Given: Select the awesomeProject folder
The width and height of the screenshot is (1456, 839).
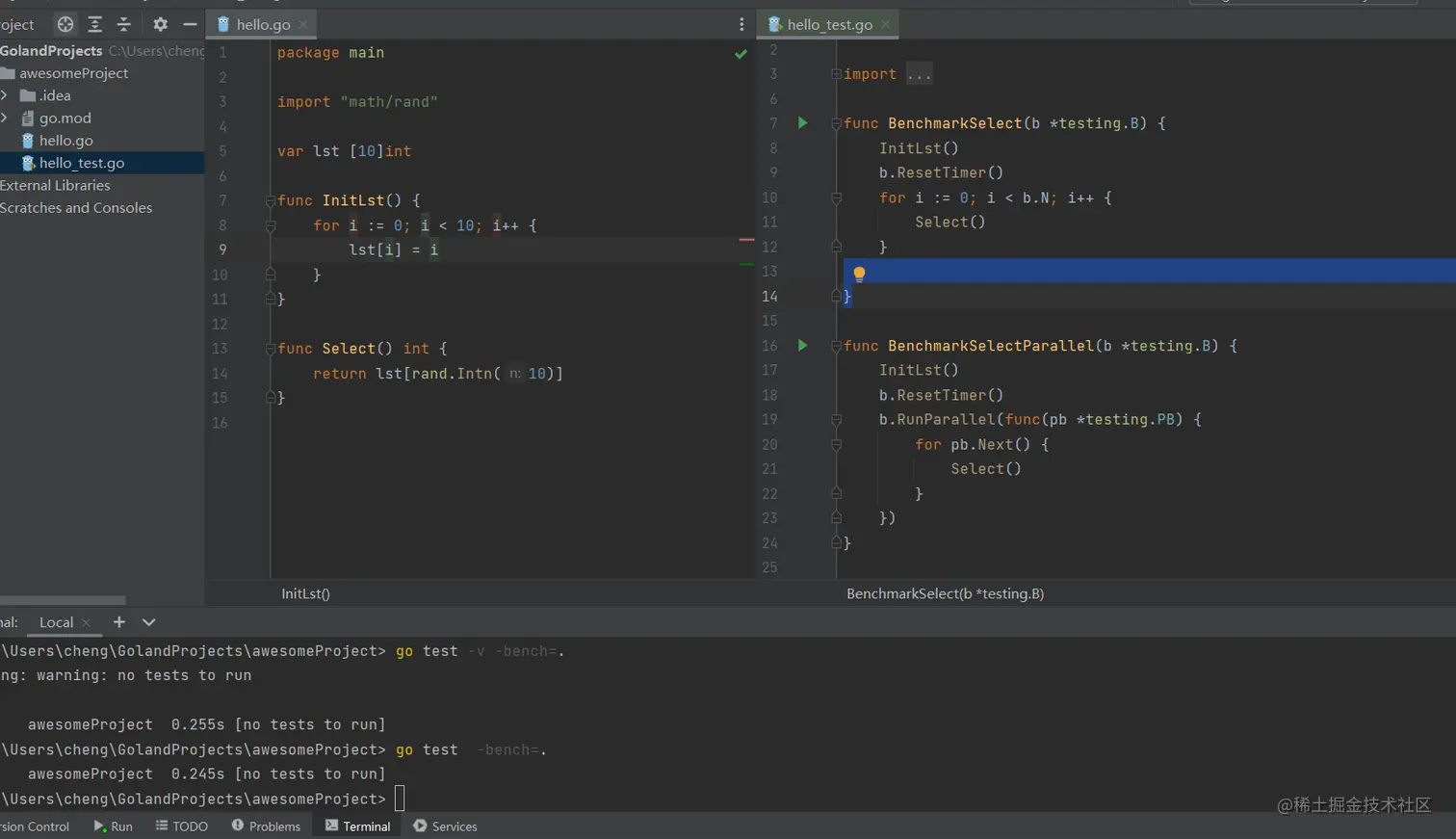Looking at the screenshot, I should tap(73, 73).
